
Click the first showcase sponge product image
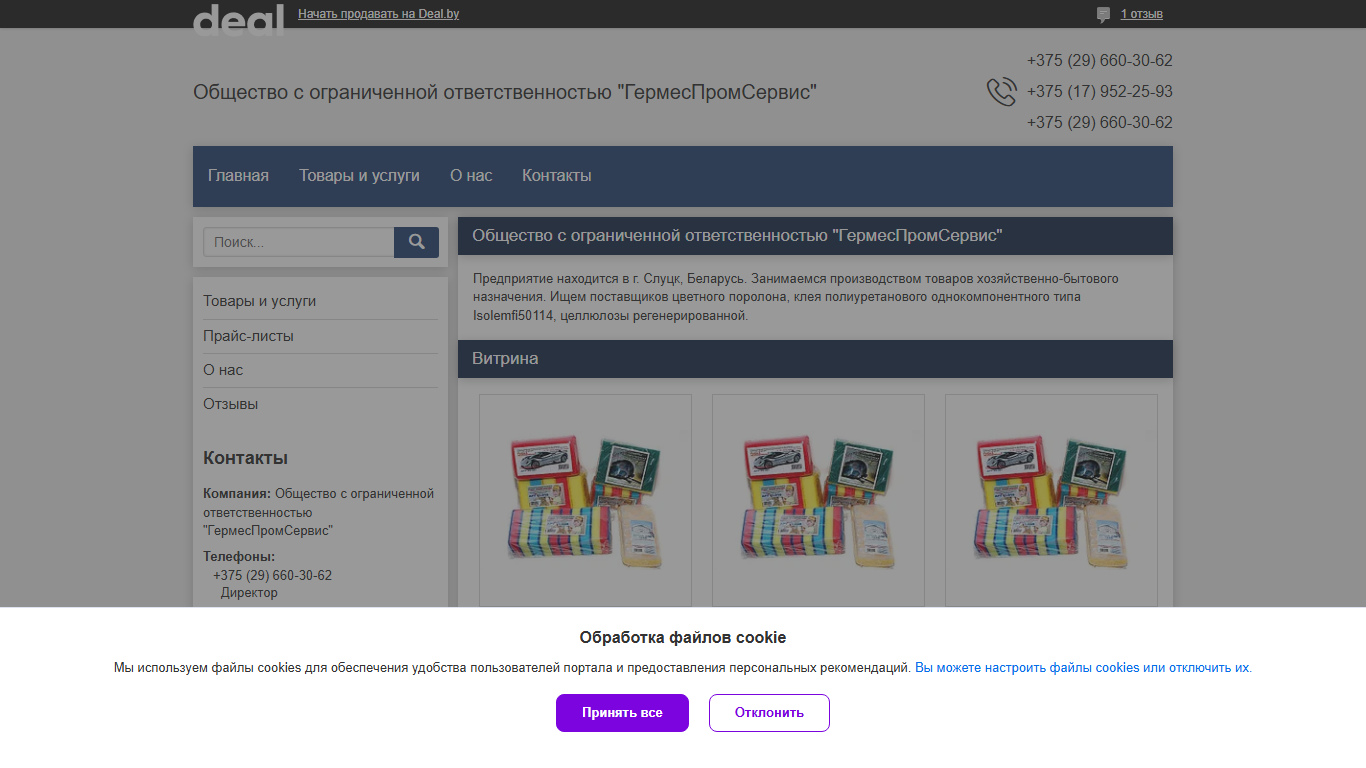coord(585,500)
